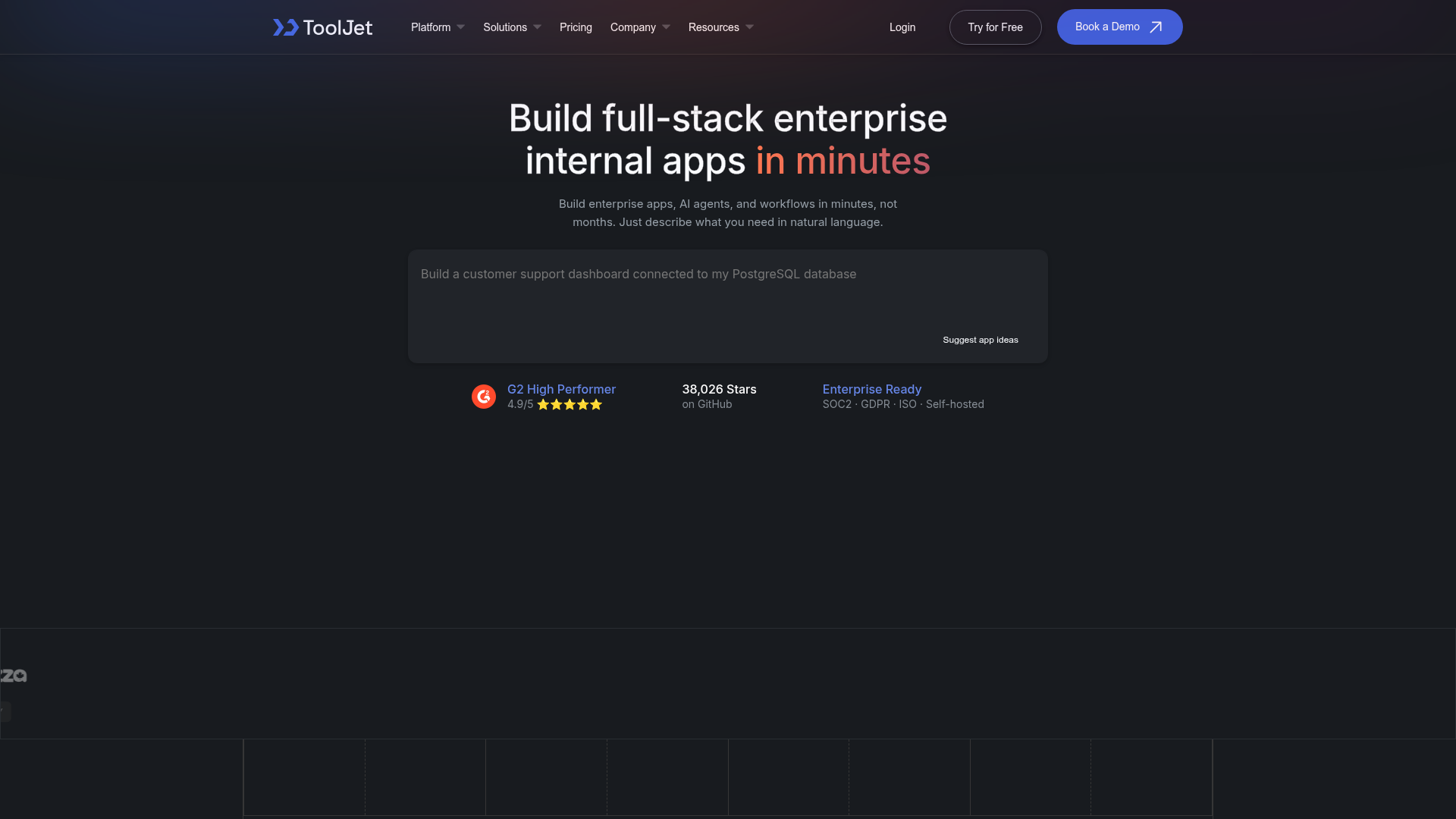
Task: Click the Try for Free button
Action: pyautogui.click(x=995, y=27)
